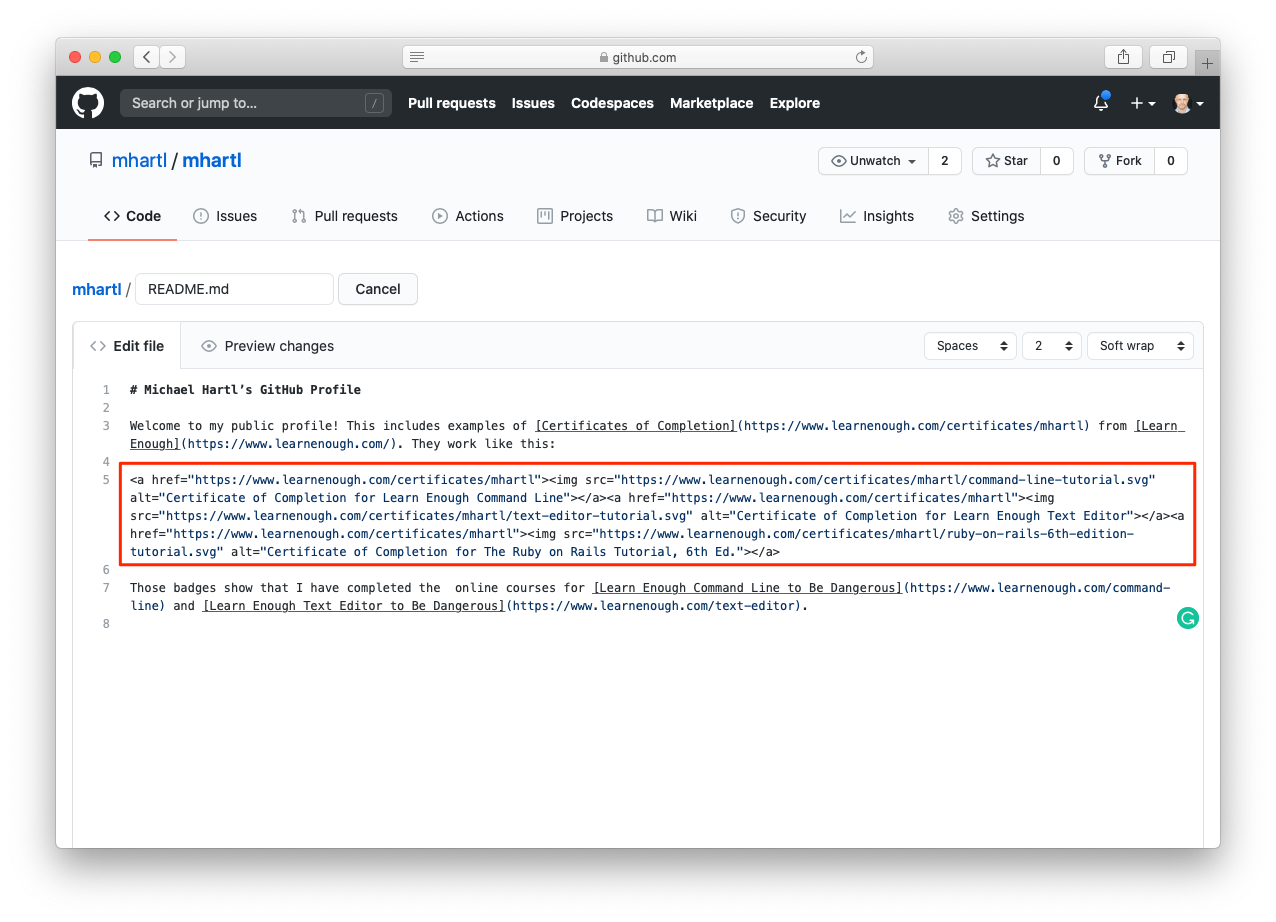1276x922 pixels.
Task: Open the Unwatch dropdown
Action: click(873, 160)
